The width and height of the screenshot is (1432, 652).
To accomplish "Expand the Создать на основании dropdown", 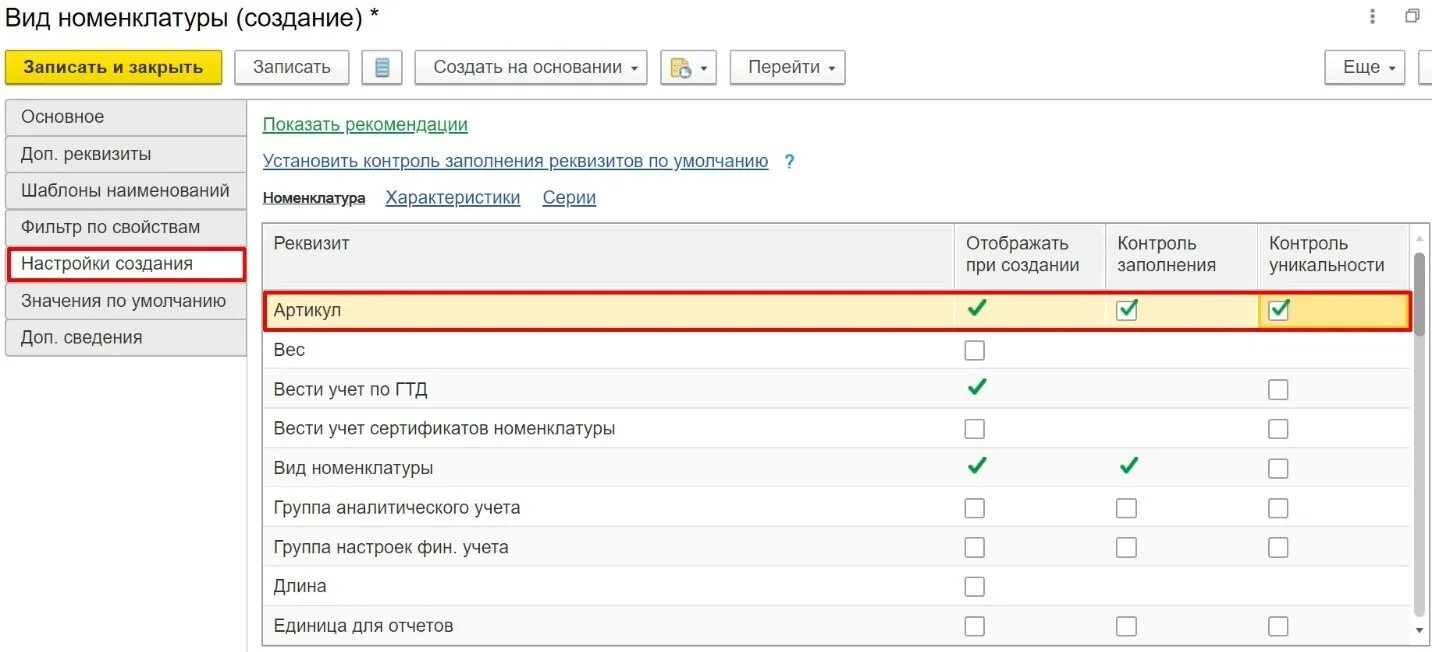I will pos(531,68).
